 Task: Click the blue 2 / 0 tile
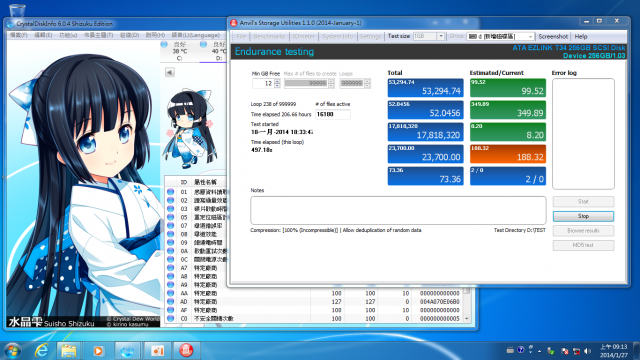click(x=508, y=176)
